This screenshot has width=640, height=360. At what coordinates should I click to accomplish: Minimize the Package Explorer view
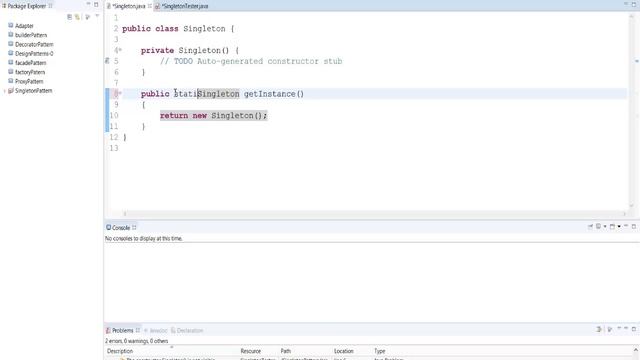tap(88, 4)
